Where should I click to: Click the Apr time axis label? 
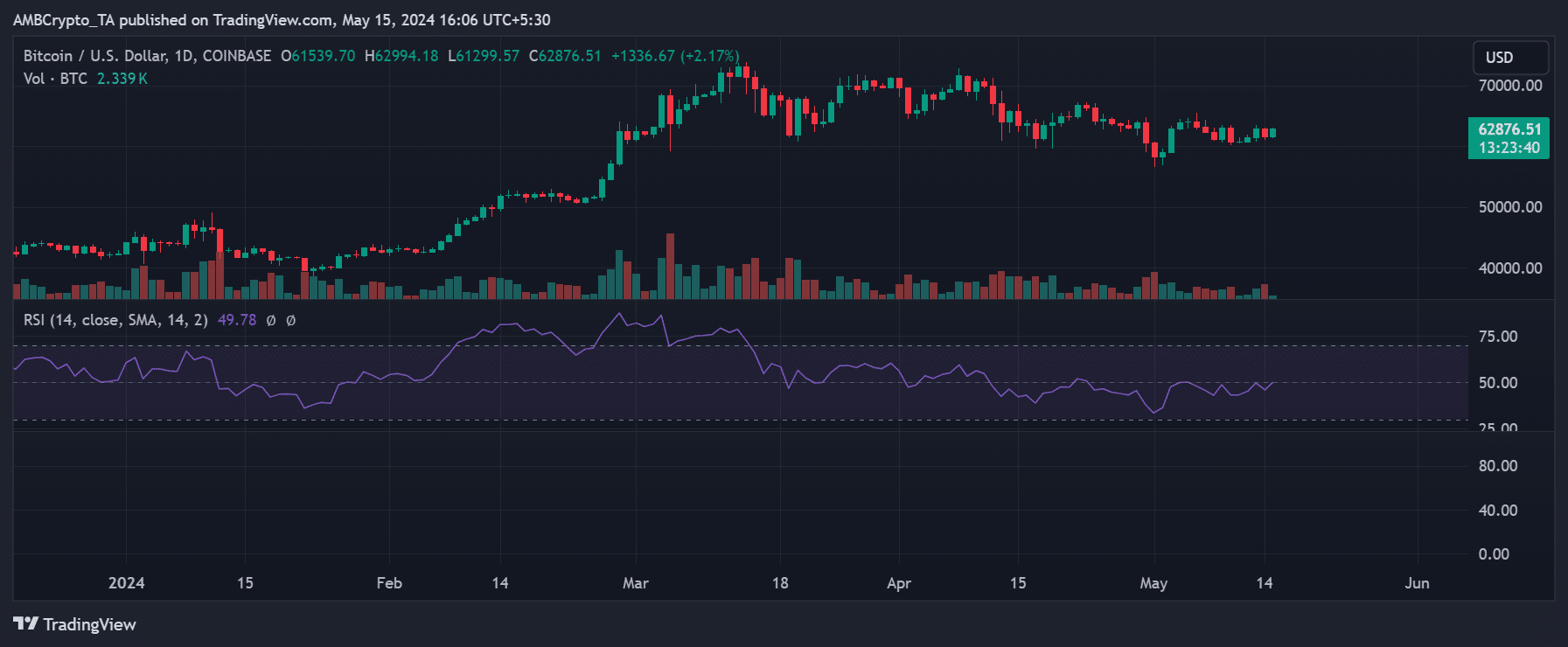(899, 583)
